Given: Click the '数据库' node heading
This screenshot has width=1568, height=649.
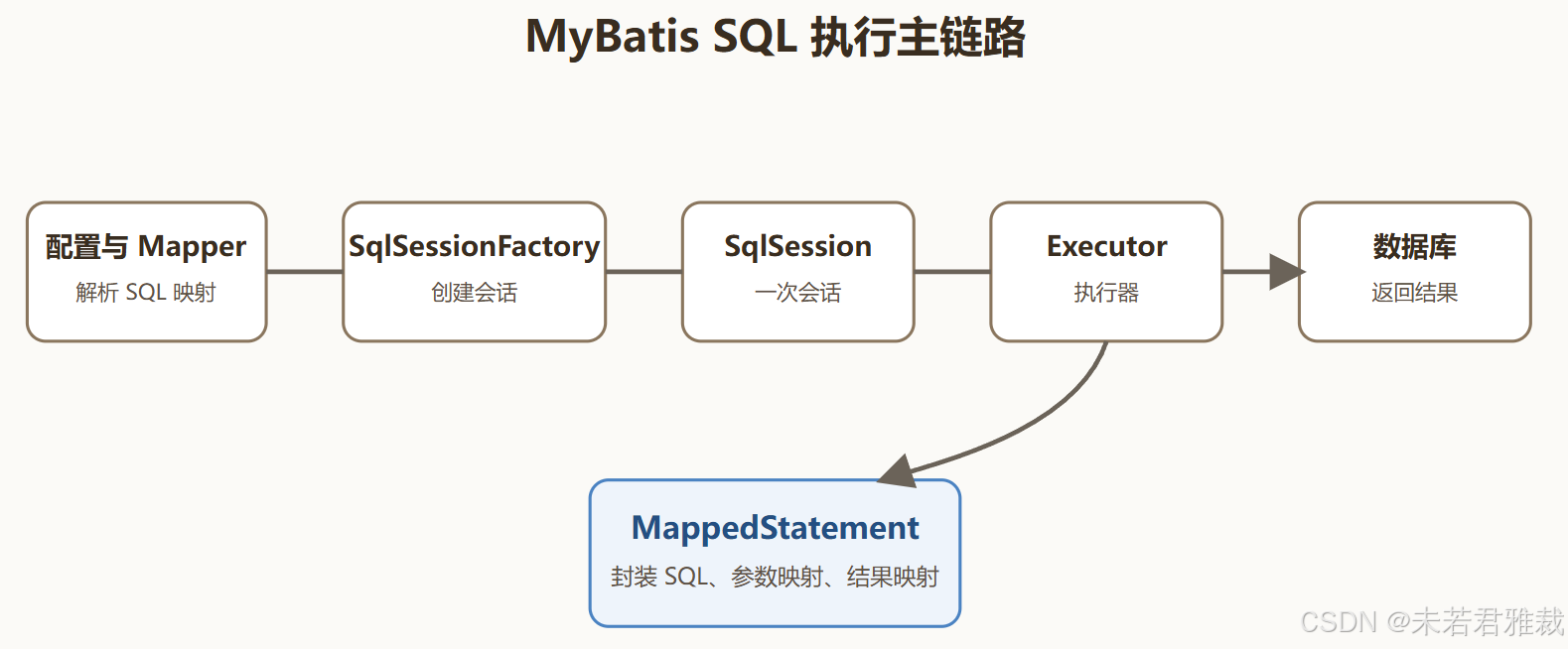Looking at the screenshot, I should 1415,246.
